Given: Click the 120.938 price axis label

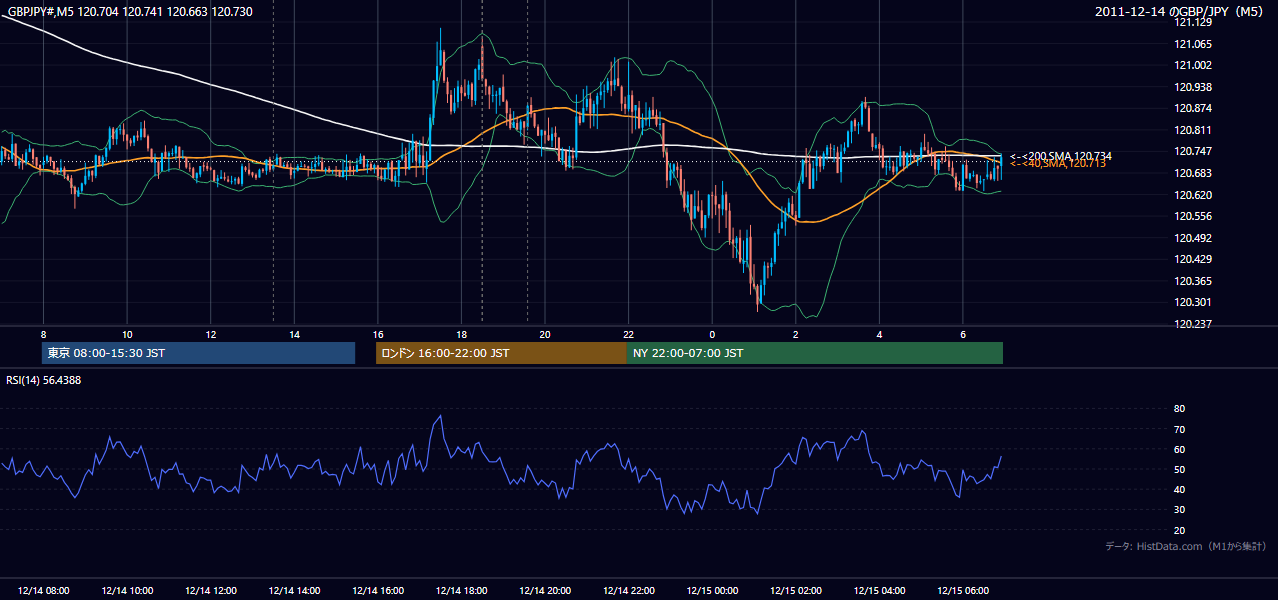Looking at the screenshot, I should click(x=1193, y=87).
